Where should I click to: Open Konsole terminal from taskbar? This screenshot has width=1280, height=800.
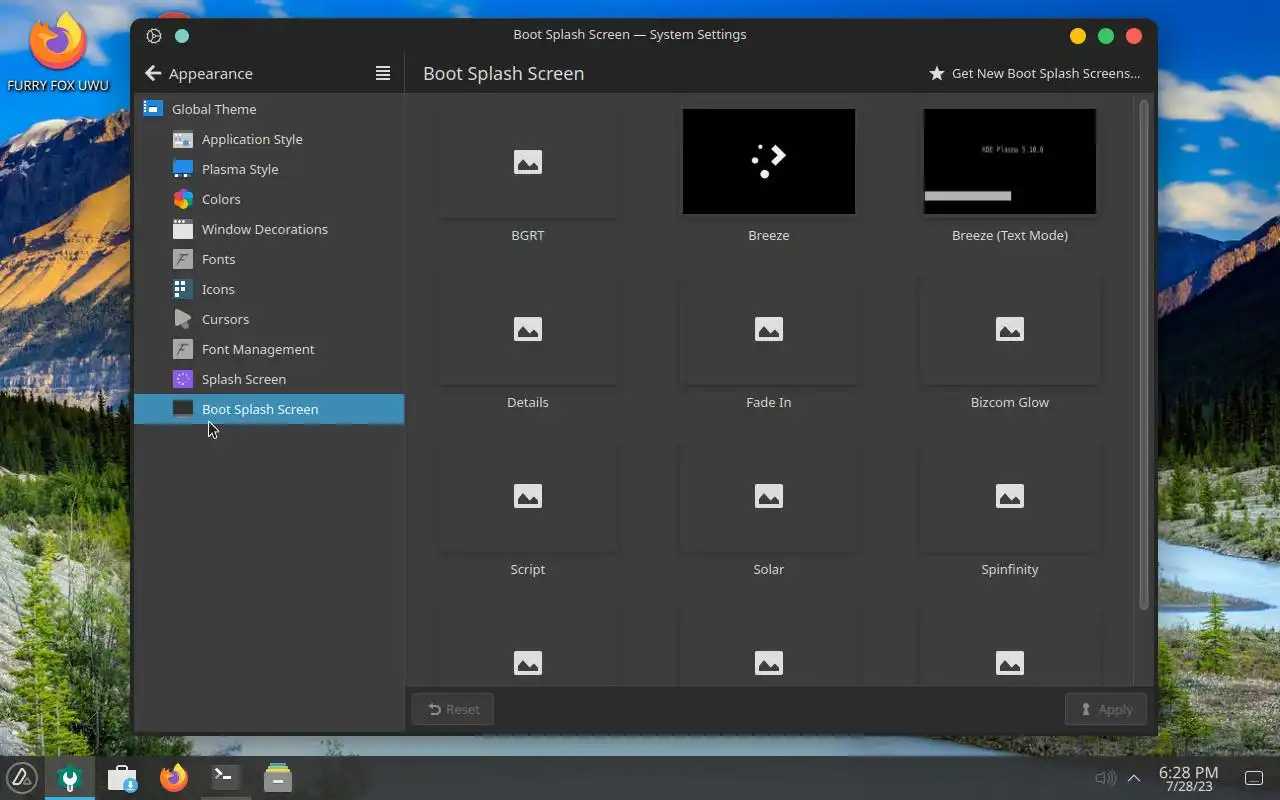[226, 777]
